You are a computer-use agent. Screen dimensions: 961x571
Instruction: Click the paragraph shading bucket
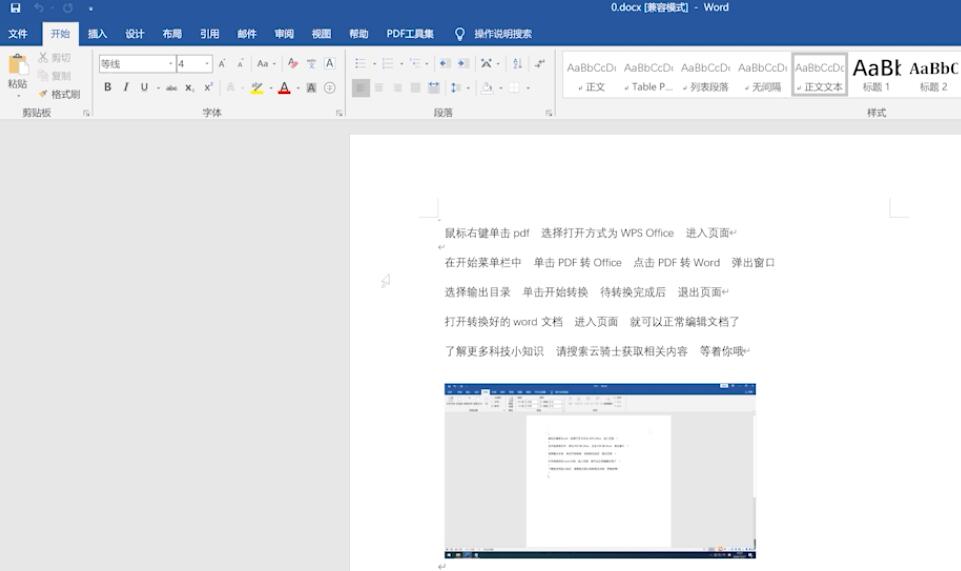487,88
